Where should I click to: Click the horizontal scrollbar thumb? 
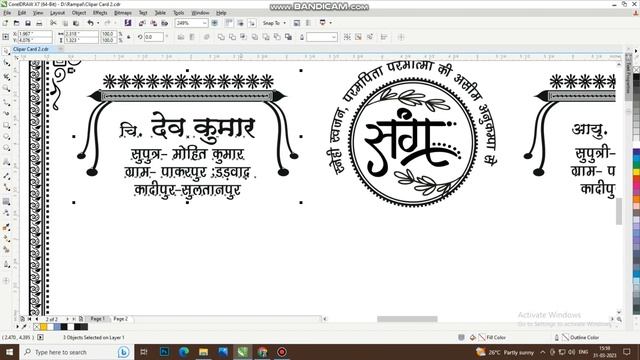(x=407, y=319)
